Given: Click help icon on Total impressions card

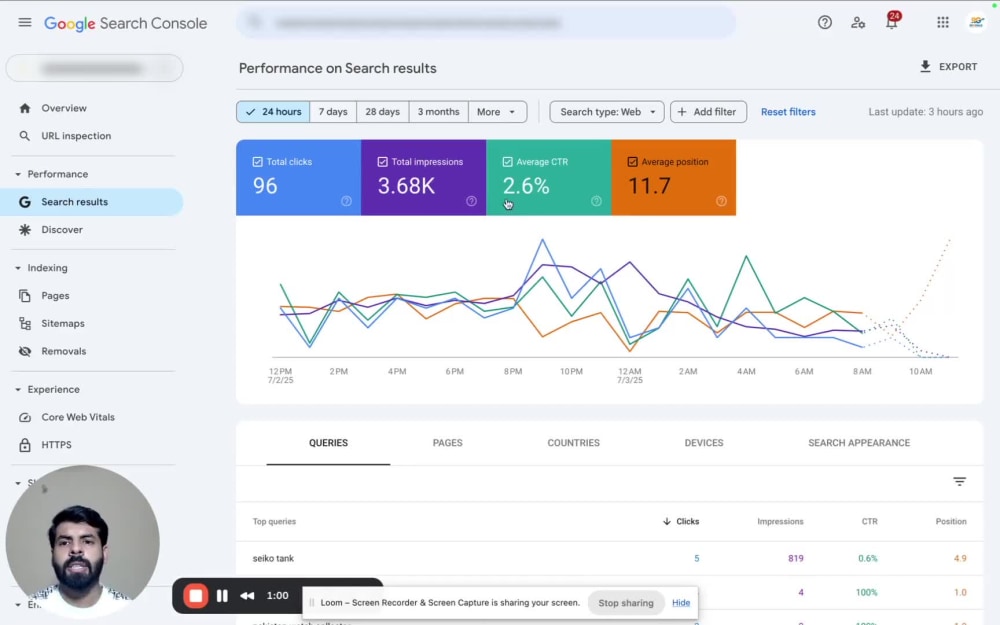Looking at the screenshot, I should 471,201.
